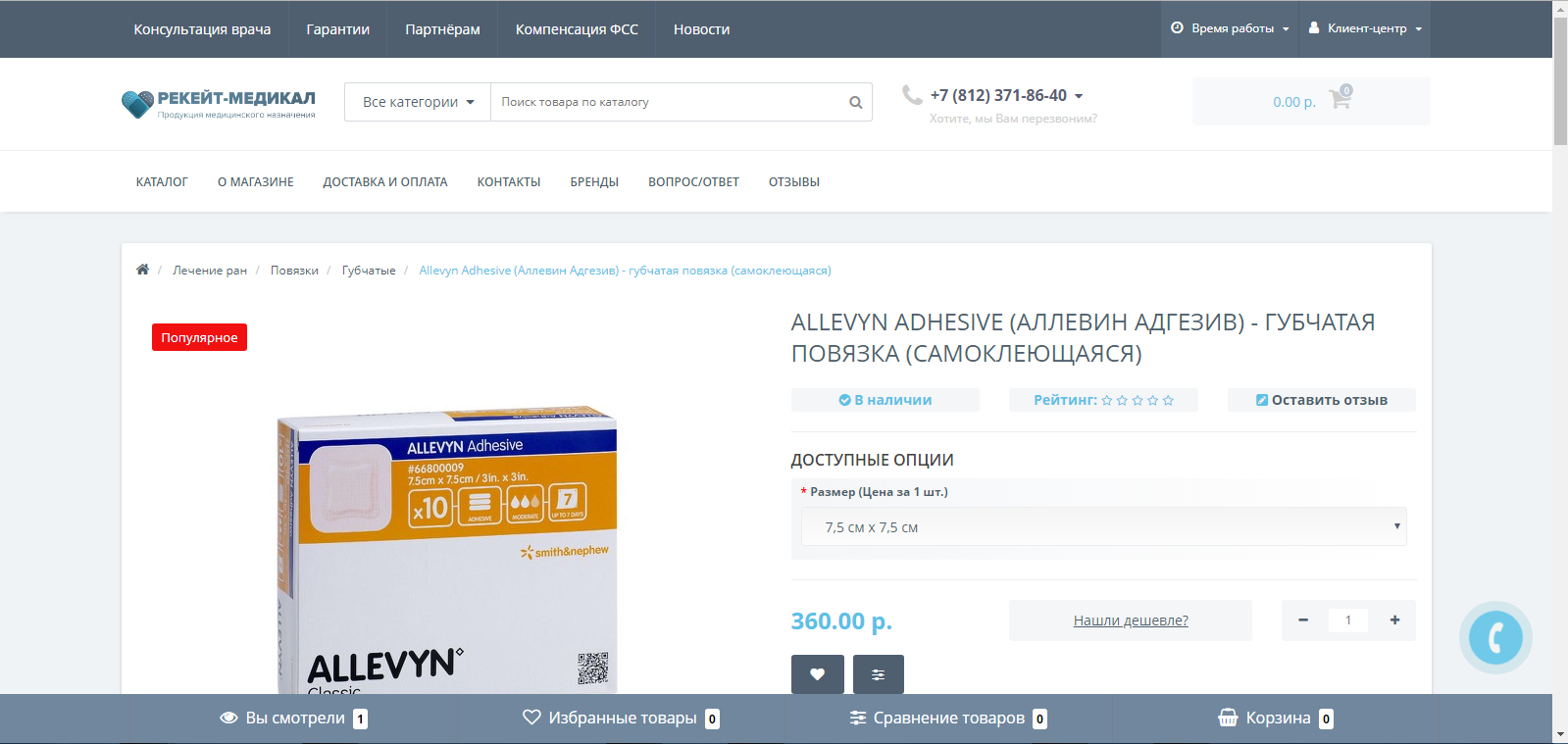Open the КАТАЛОГ navigation item
1568x744 pixels.
162,182
